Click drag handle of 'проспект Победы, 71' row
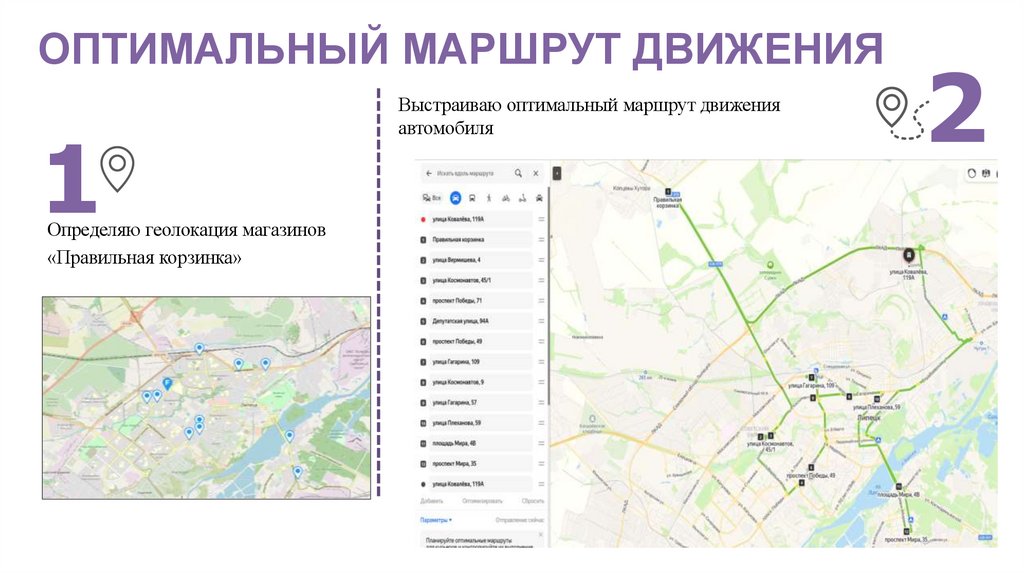The width and height of the screenshot is (1024, 574). coord(541,301)
